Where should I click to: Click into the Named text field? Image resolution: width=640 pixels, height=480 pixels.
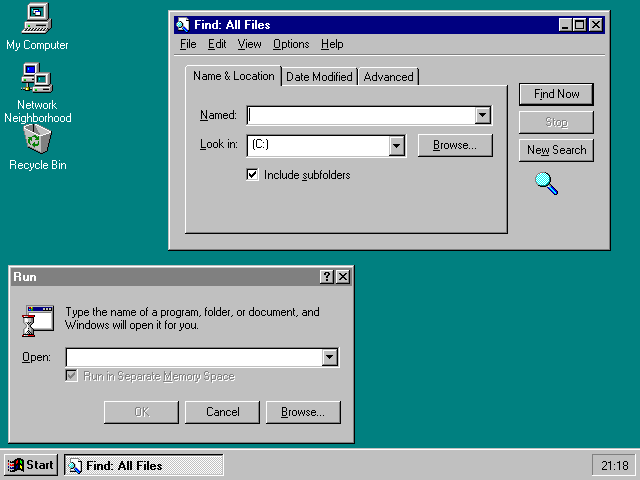360,115
